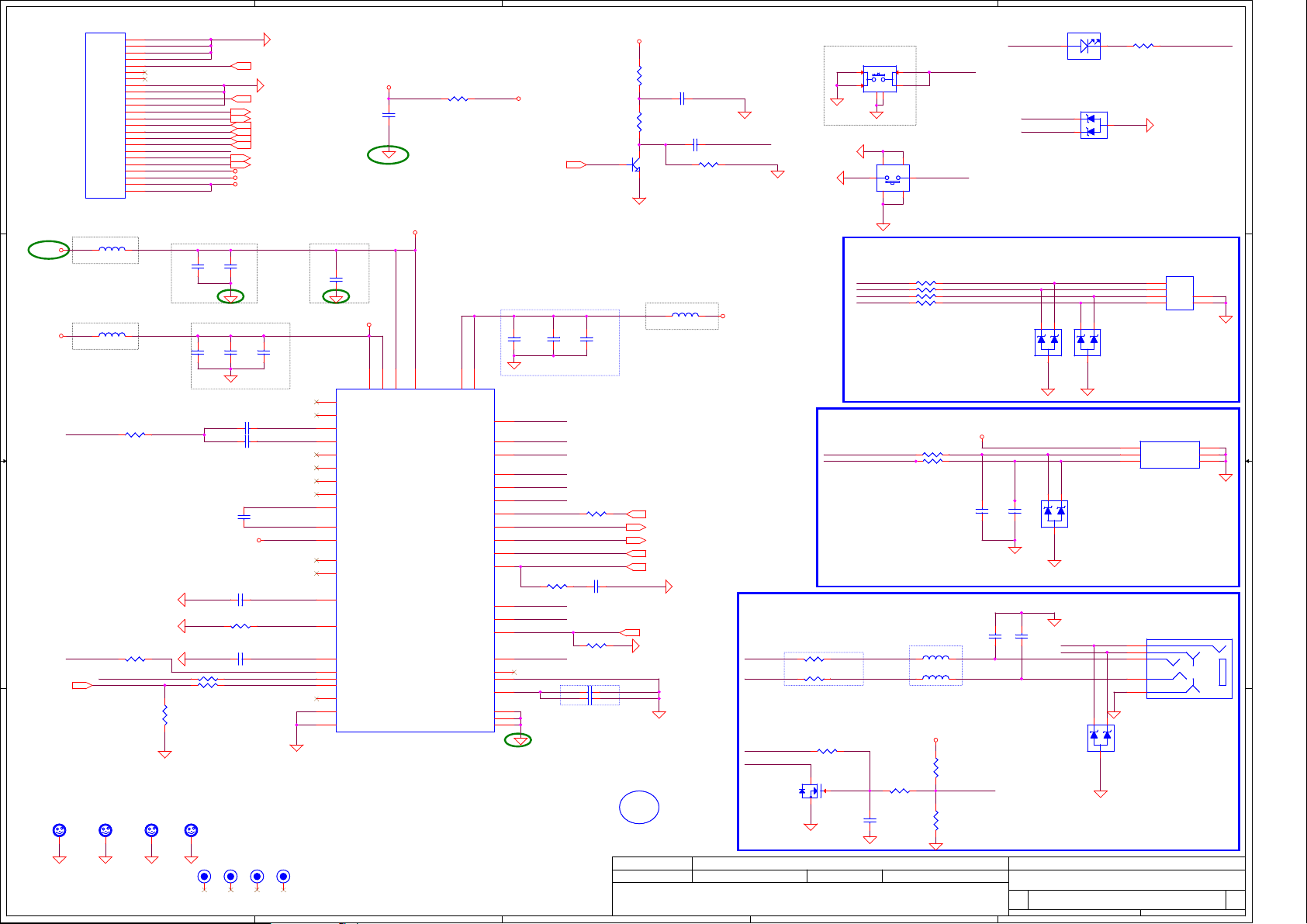Select the large central IC rectangle
Screen dimensions: 1307x924
click(415, 560)
